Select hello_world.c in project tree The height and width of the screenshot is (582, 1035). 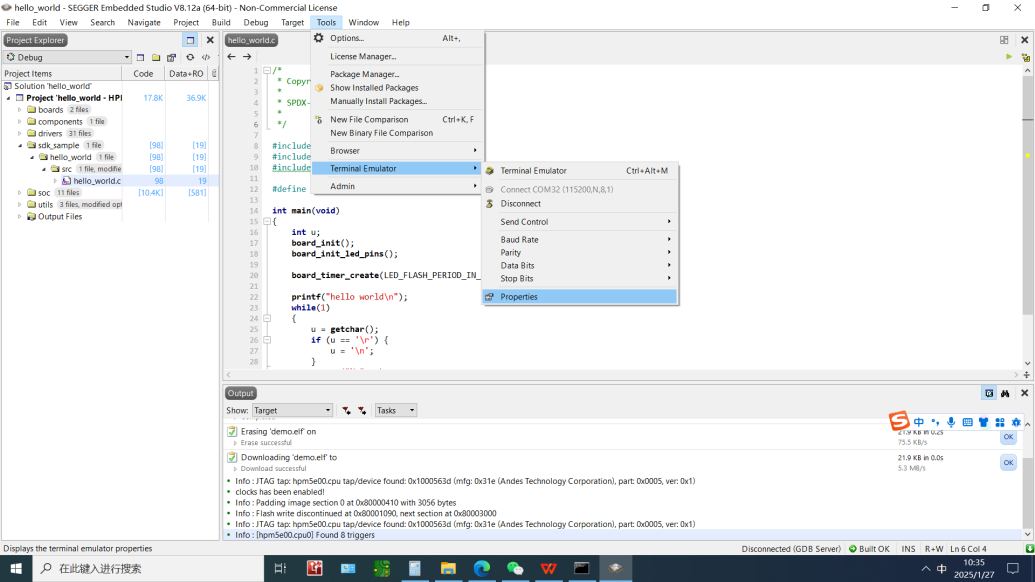pos(97,181)
